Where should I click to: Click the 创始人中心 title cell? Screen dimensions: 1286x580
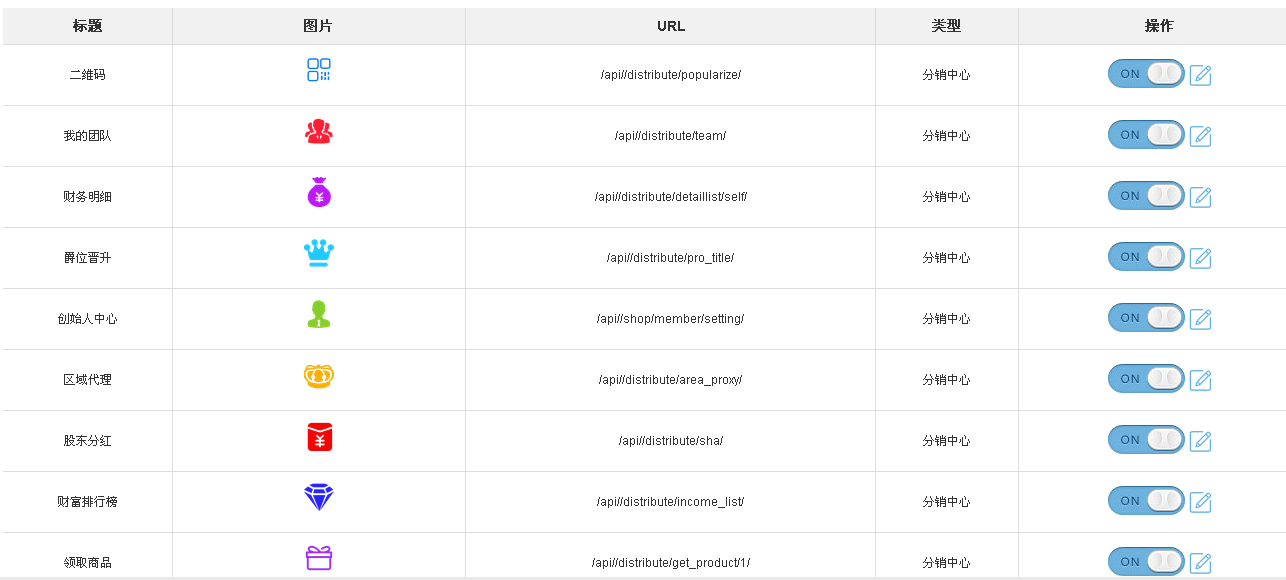pos(87,319)
